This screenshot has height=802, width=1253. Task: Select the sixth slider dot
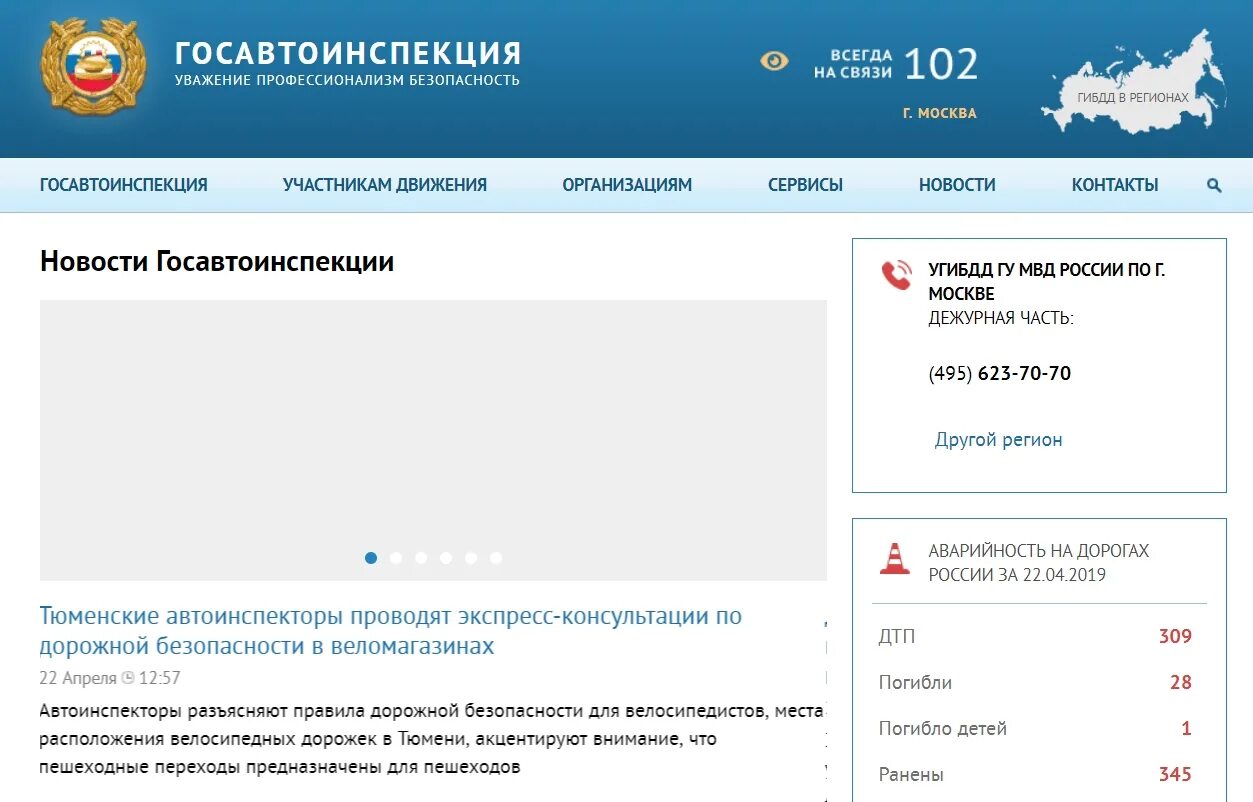tap(496, 558)
